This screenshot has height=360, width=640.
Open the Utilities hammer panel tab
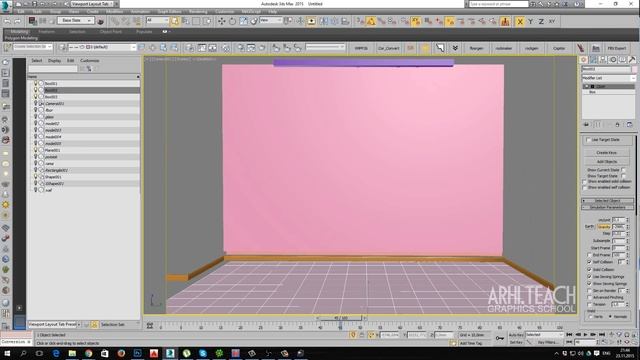(x=632, y=60)
